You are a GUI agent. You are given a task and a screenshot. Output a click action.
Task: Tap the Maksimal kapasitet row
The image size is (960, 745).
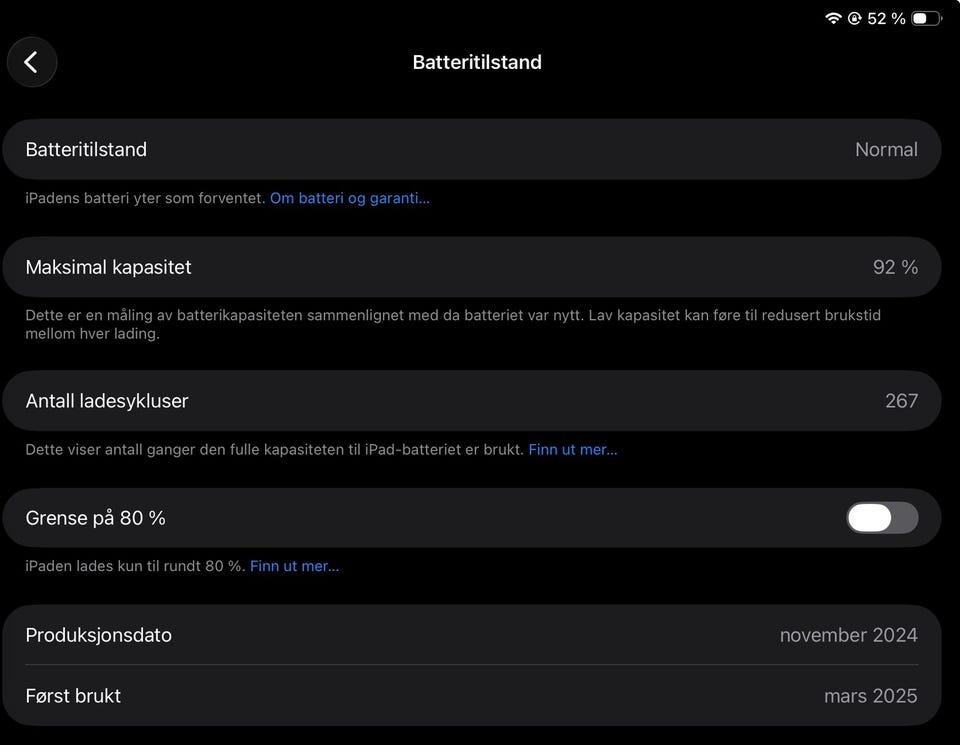(471, 267)
